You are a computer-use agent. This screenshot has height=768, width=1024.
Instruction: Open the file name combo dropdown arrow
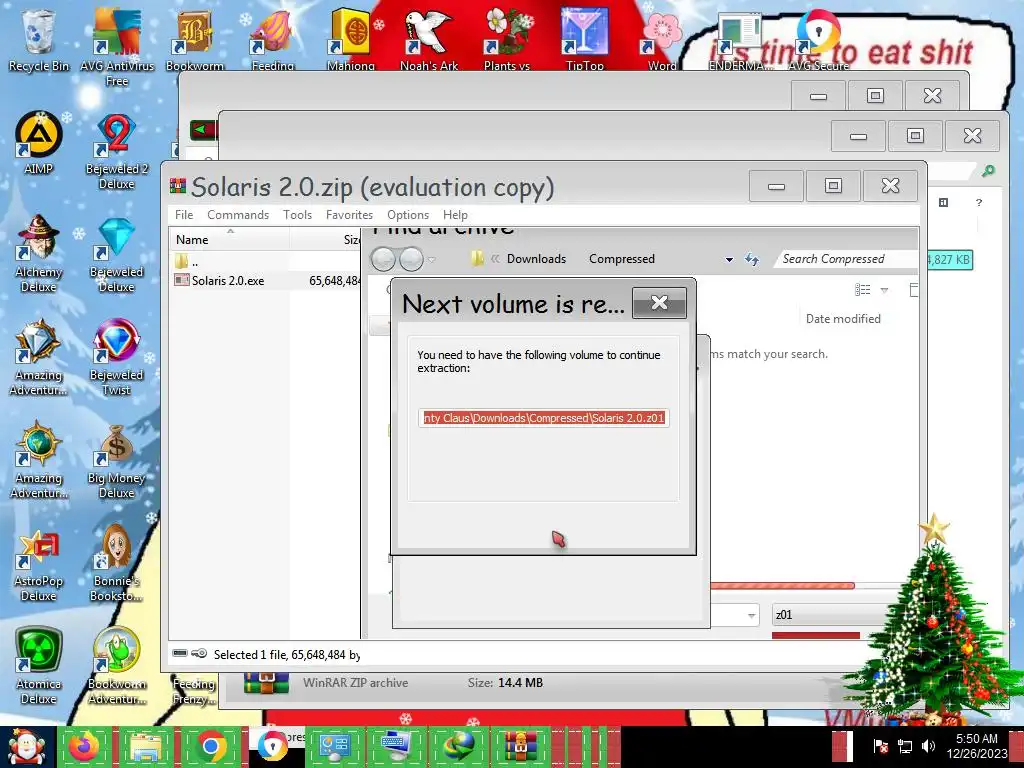point(751,615)
